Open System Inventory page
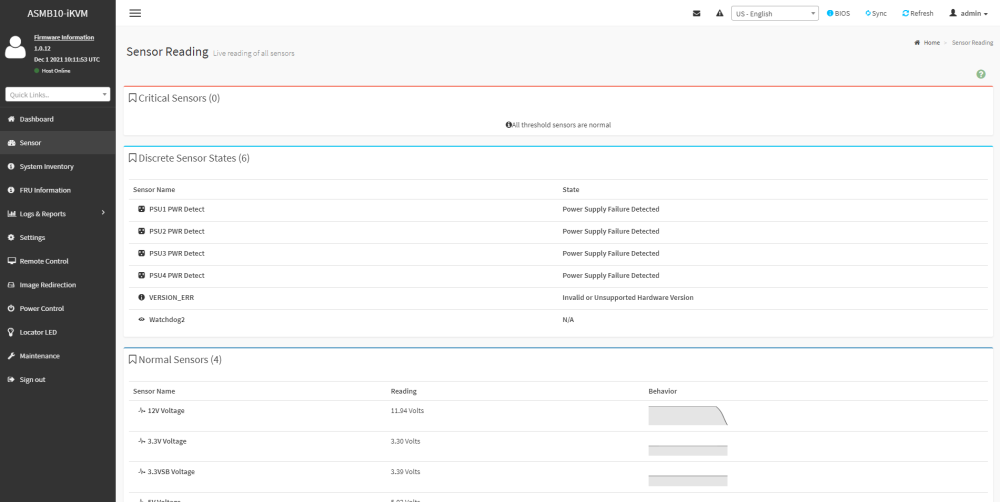Image resolution: width=1000 pixels, height=502 pixels. (57, 166)
